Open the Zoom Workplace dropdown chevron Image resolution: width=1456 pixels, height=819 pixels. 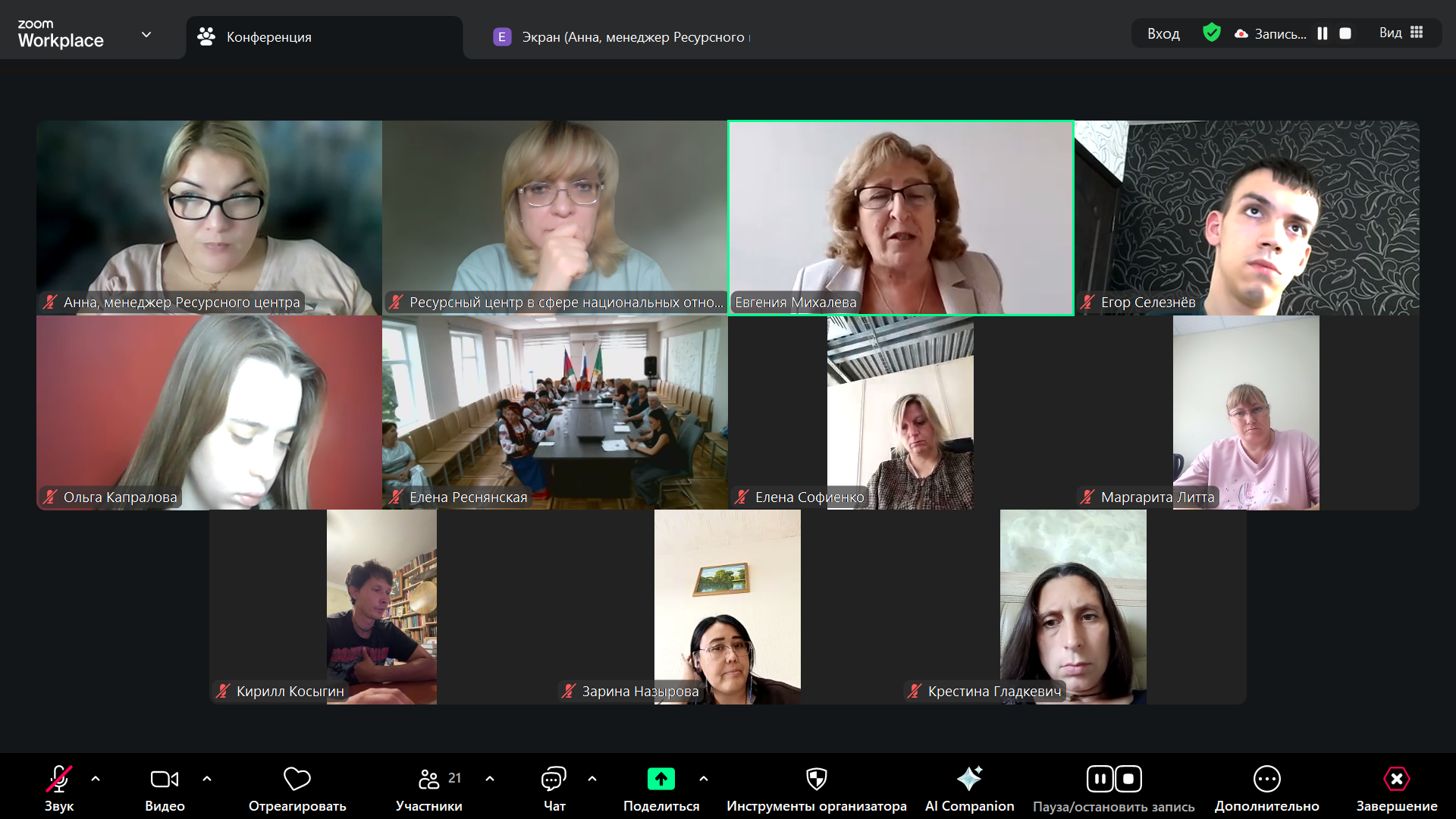146,34
